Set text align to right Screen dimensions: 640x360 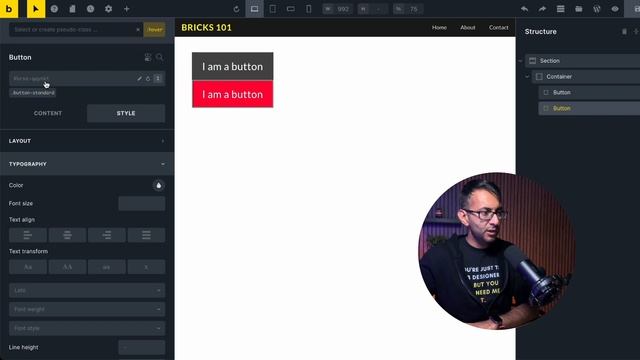(x=107, y=235)
